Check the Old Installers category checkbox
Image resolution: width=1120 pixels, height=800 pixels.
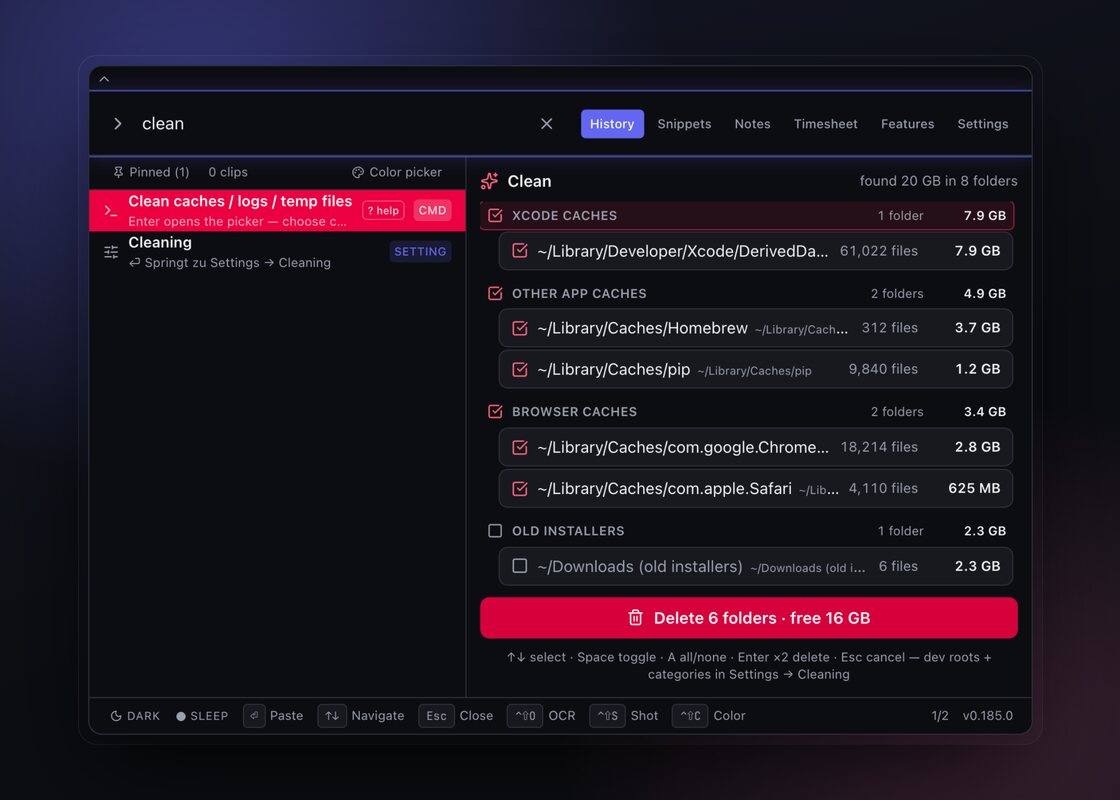coord(495,531)
